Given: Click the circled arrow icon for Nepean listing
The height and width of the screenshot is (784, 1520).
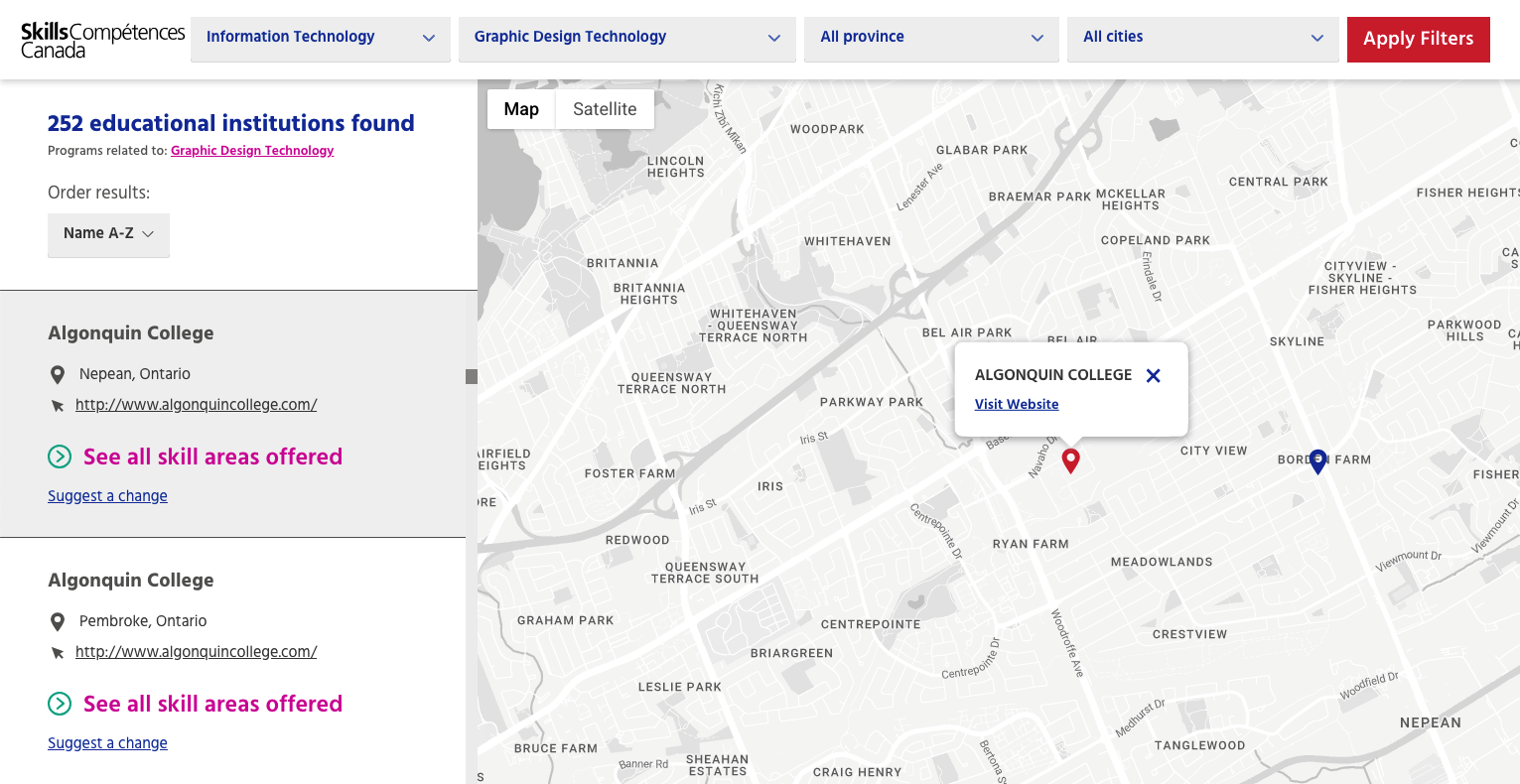Looking at the screenshot, I should click(60, 457).
